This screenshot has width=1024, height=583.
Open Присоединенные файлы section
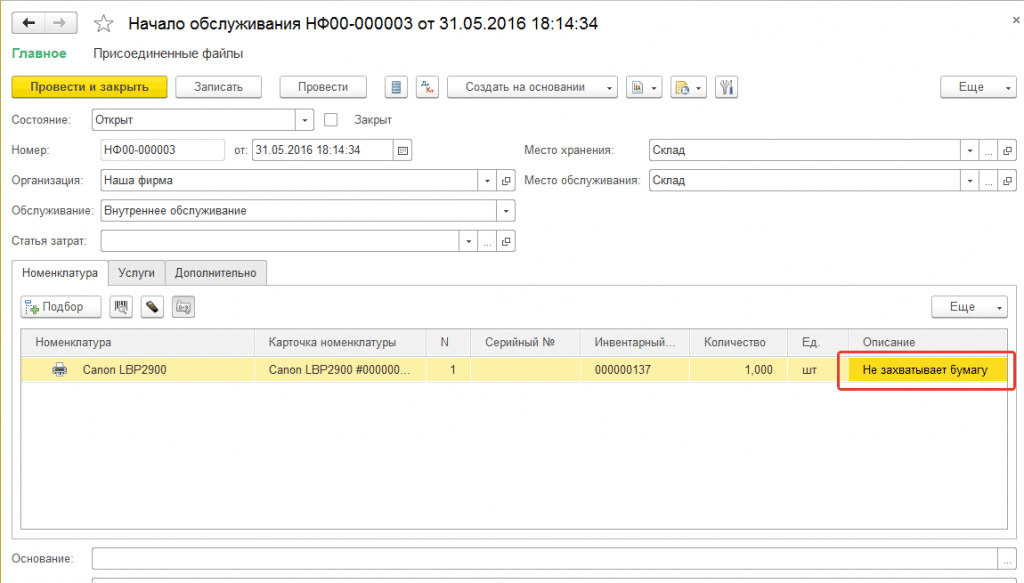pyautogui.click(x=168, y=54)
